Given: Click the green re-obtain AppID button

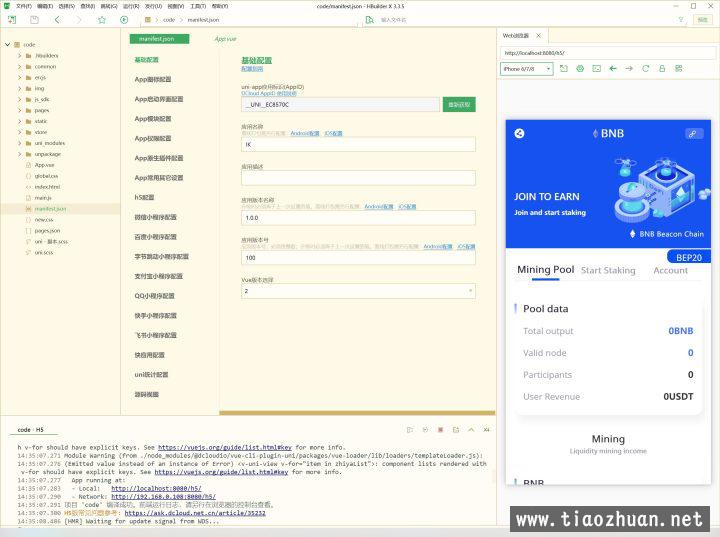Looking at the screenshot, I should click(x=459, y=105).
